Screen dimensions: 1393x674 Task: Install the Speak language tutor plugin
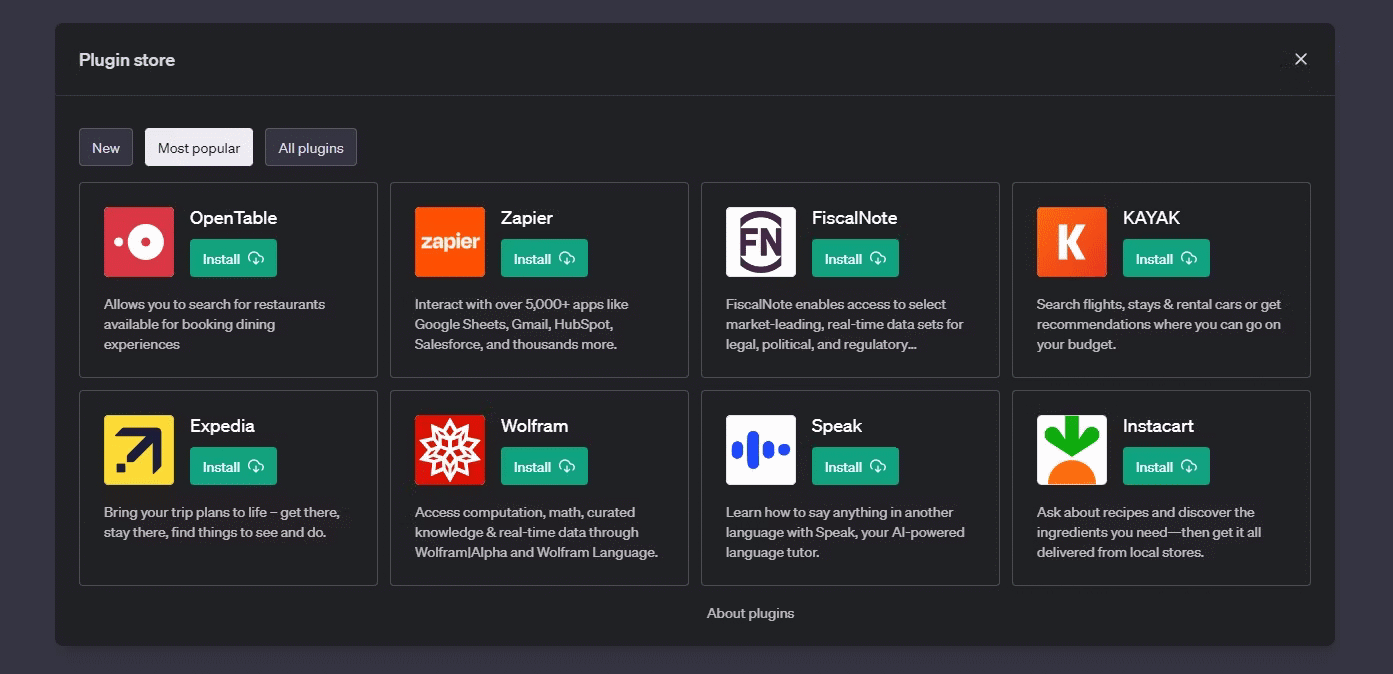click(855, 465)
